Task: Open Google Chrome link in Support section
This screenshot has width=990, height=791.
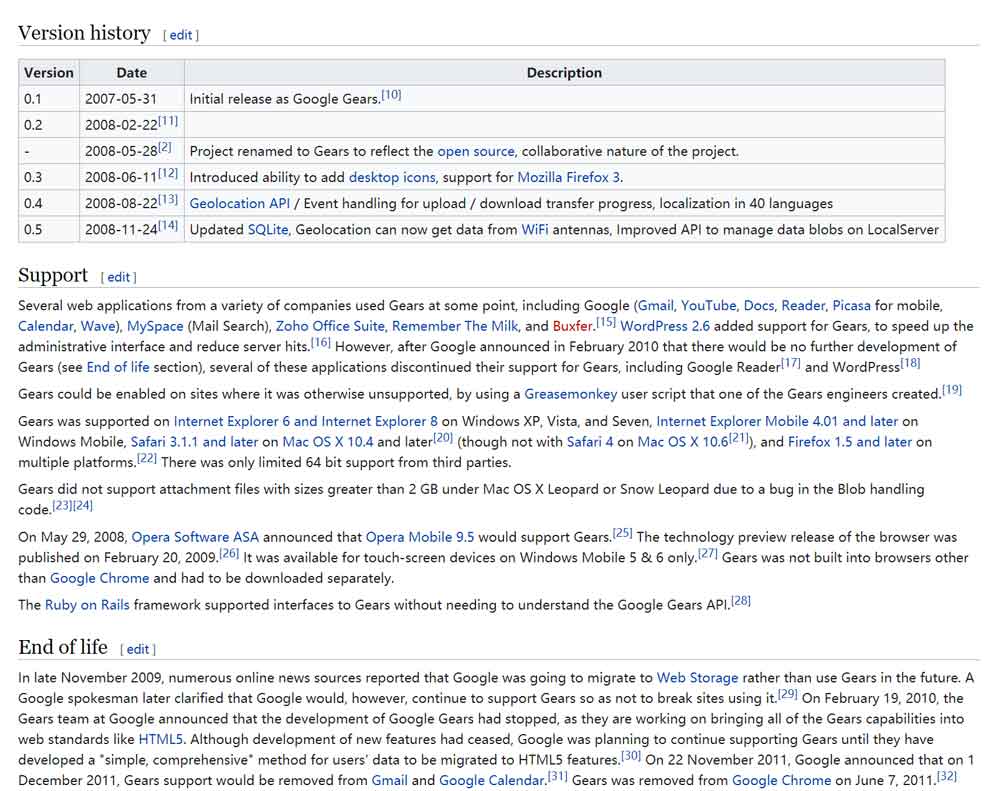Action: (100, 578)
